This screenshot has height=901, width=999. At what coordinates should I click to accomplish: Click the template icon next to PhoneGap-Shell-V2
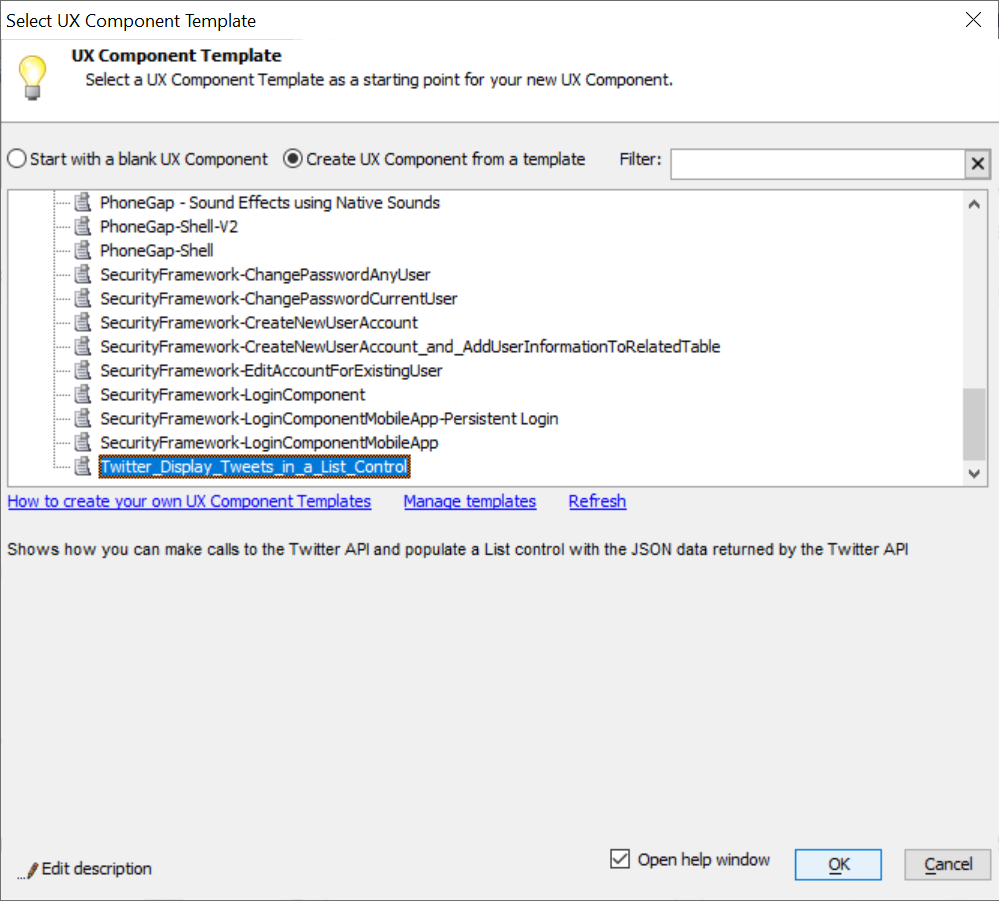point(84,226)
